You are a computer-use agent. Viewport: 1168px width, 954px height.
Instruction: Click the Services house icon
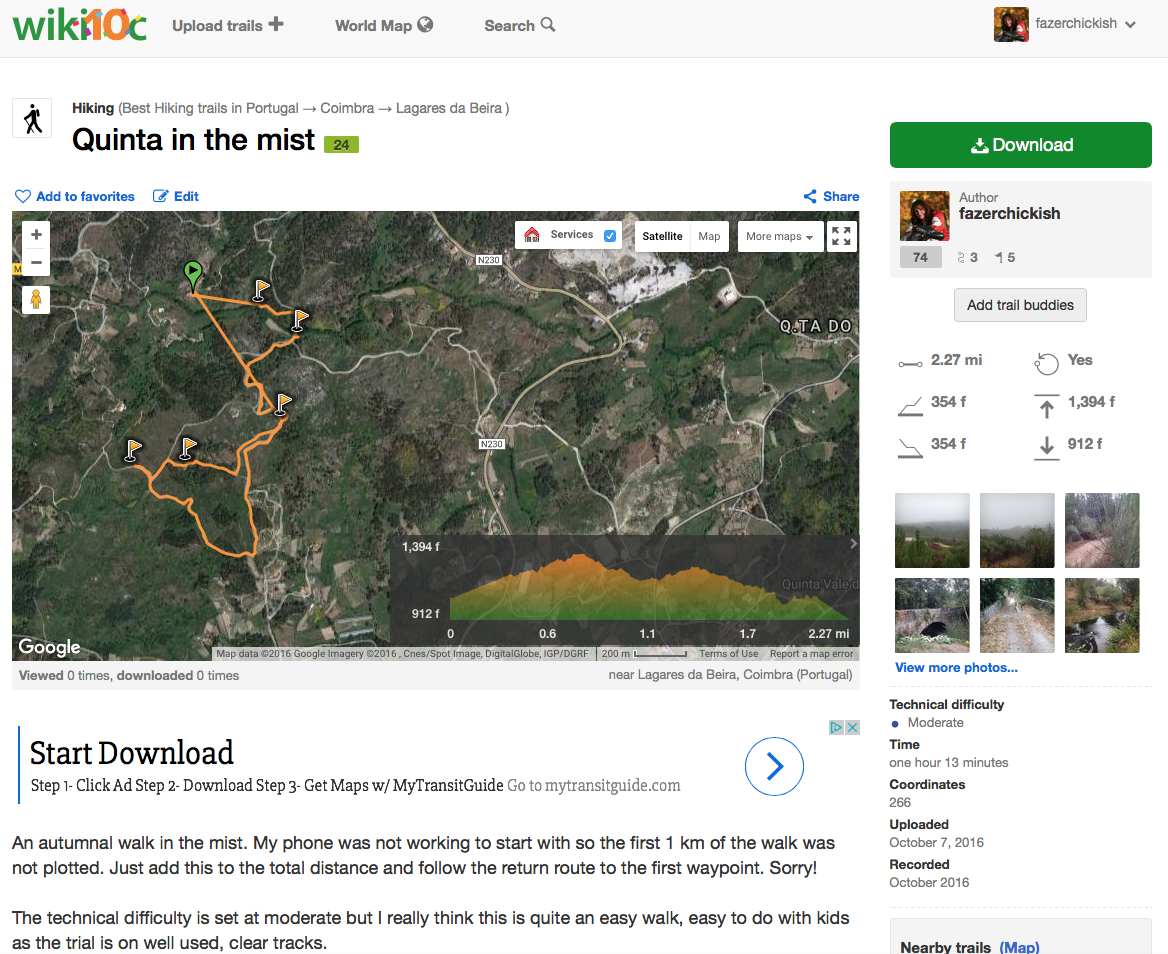pos(532,235)
